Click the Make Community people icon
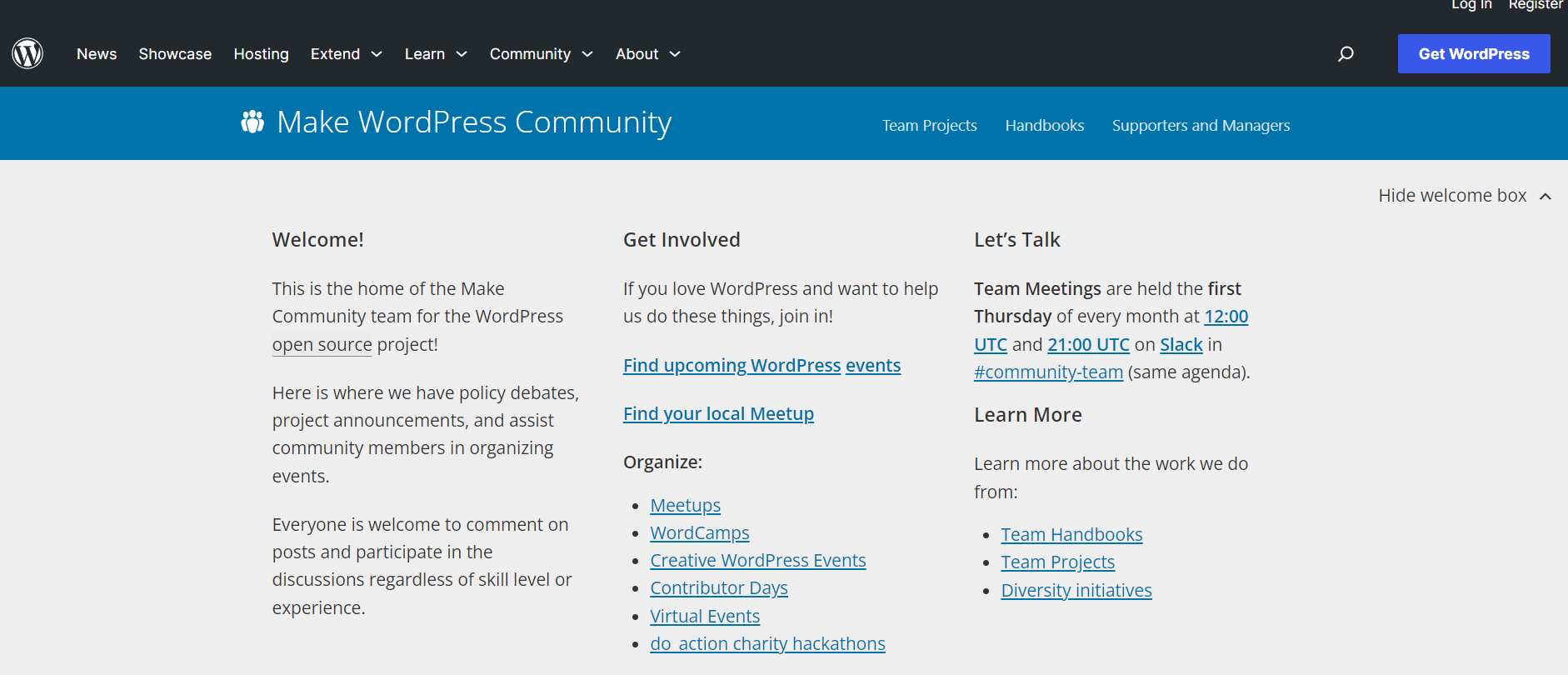Screen dimensions: 1568x675 tap(252, 122)
